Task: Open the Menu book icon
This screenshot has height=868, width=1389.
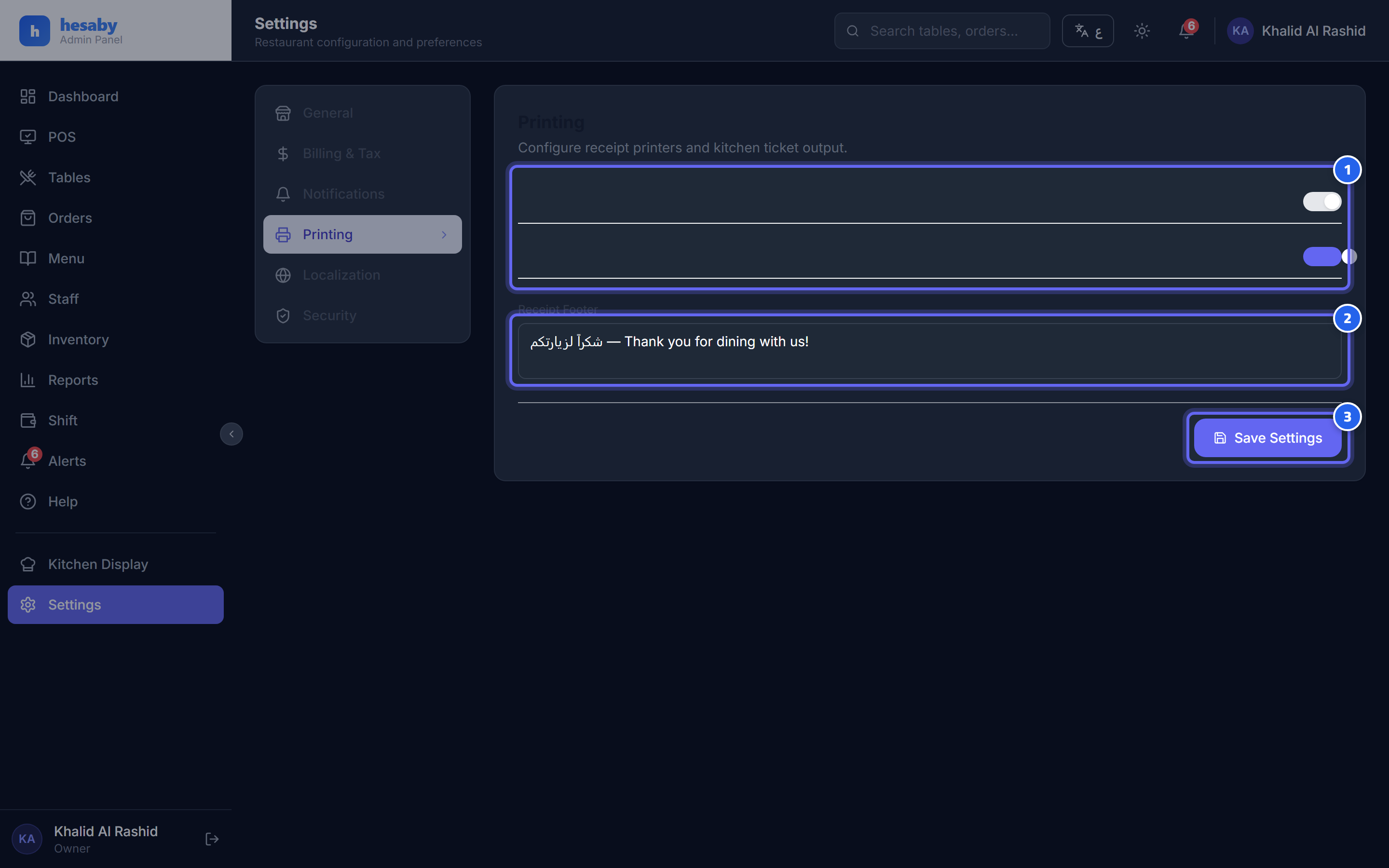Action: point(27,258)
